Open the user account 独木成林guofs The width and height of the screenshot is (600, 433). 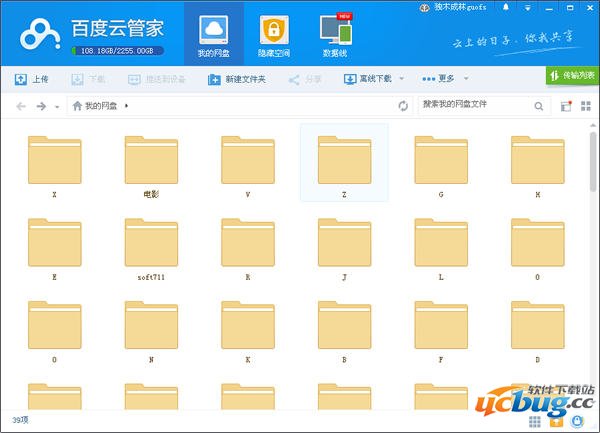[x=453, y=7]
